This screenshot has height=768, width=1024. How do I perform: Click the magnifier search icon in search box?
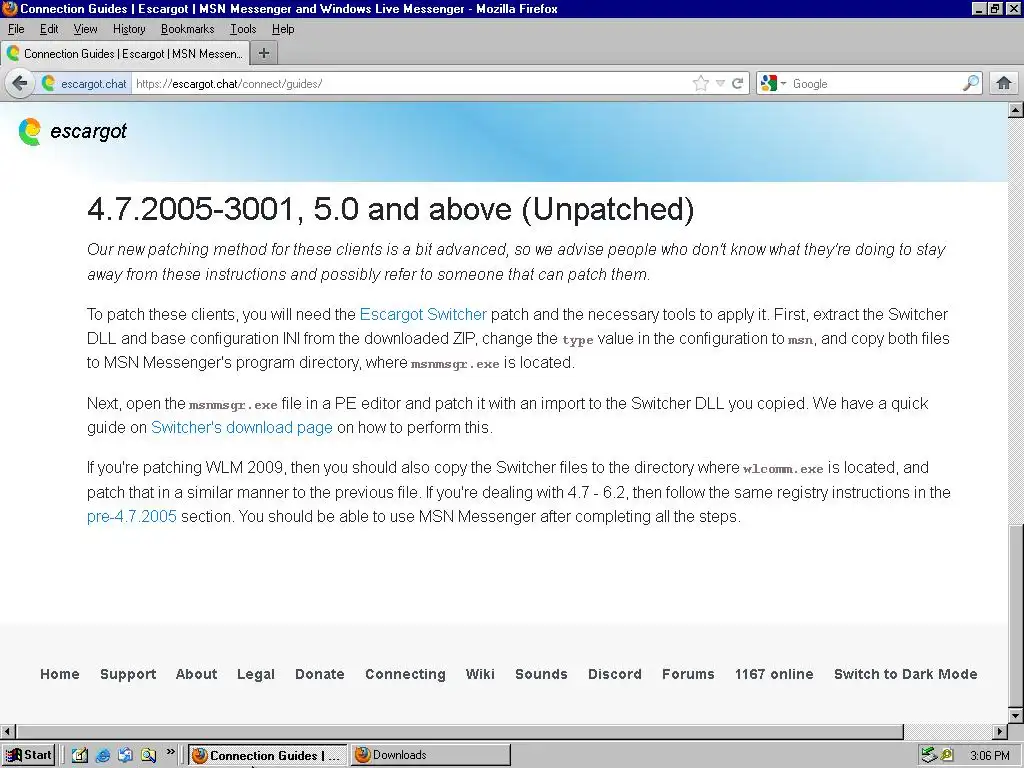[x=970, y=84]
